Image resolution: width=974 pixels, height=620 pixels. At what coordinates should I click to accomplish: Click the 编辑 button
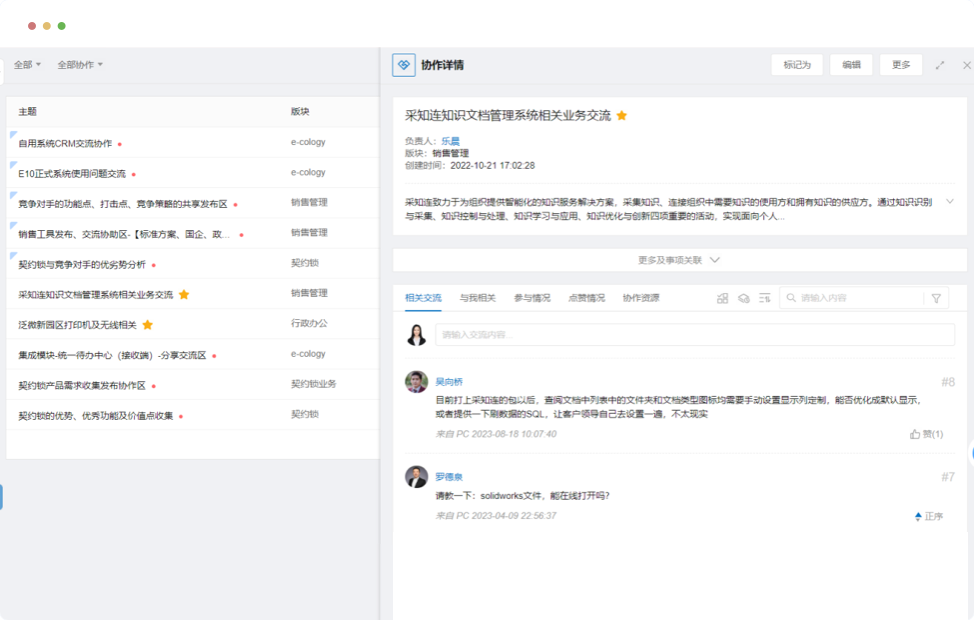point(851,65)
